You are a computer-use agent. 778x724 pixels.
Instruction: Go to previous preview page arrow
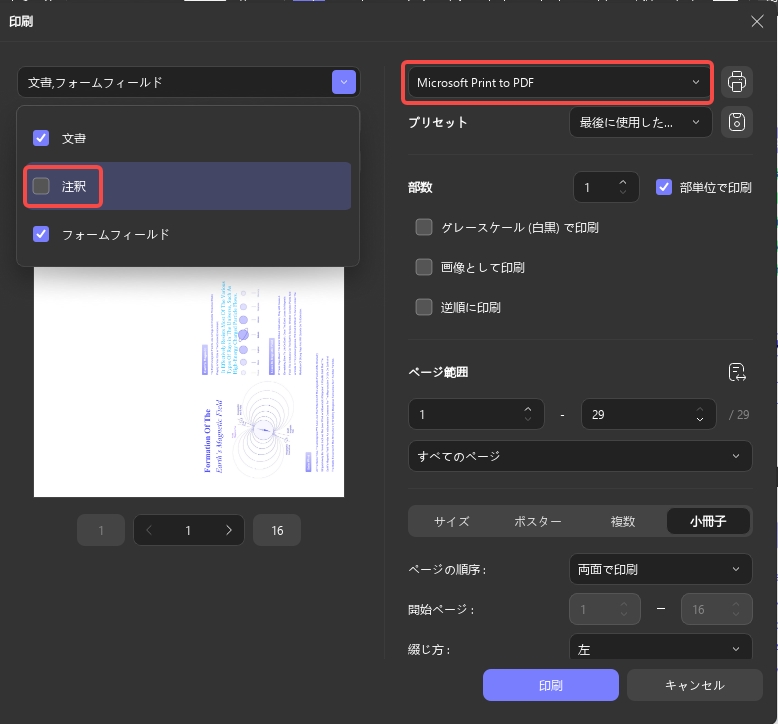149,530
